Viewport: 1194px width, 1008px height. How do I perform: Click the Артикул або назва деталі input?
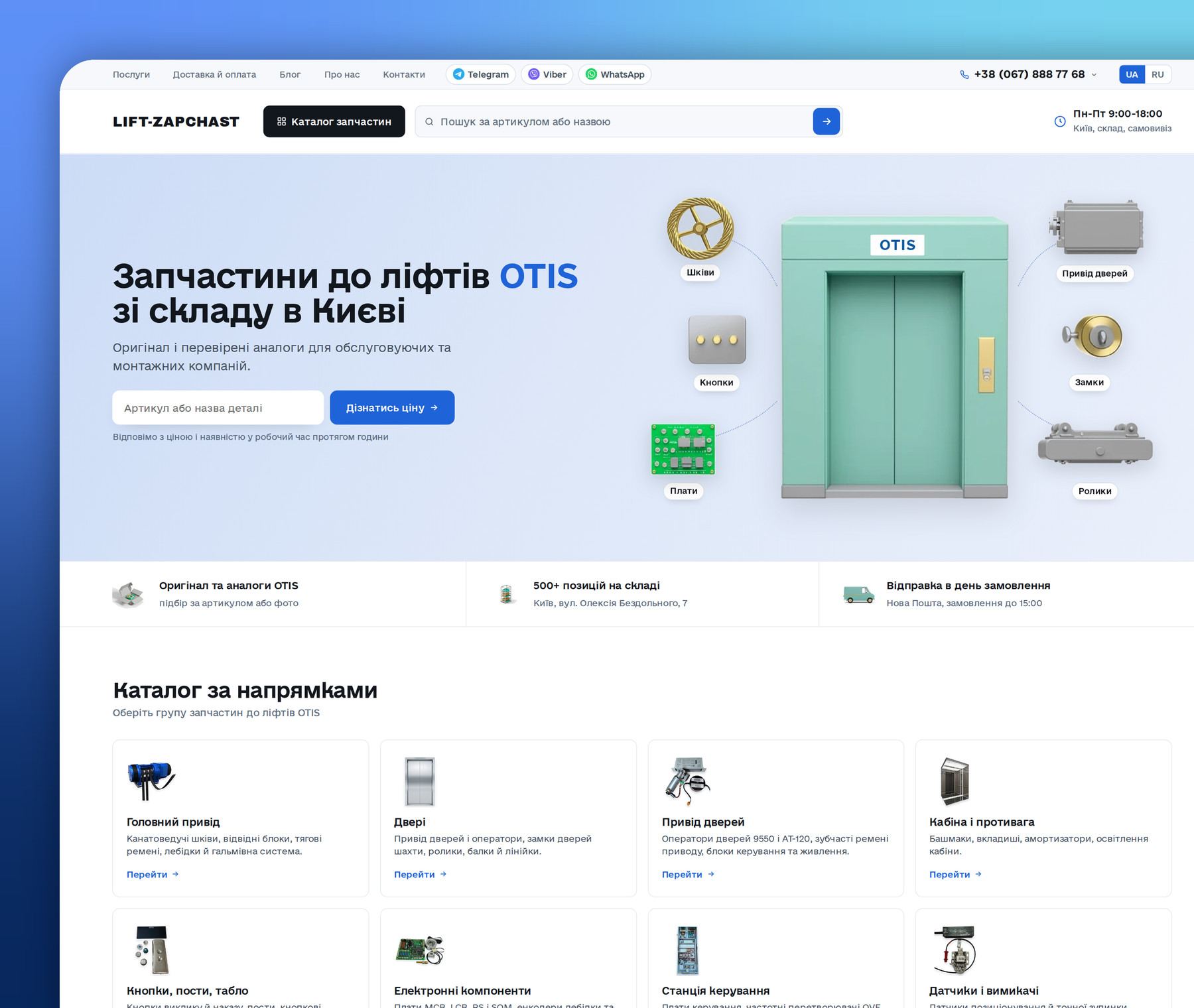point(218,407)
